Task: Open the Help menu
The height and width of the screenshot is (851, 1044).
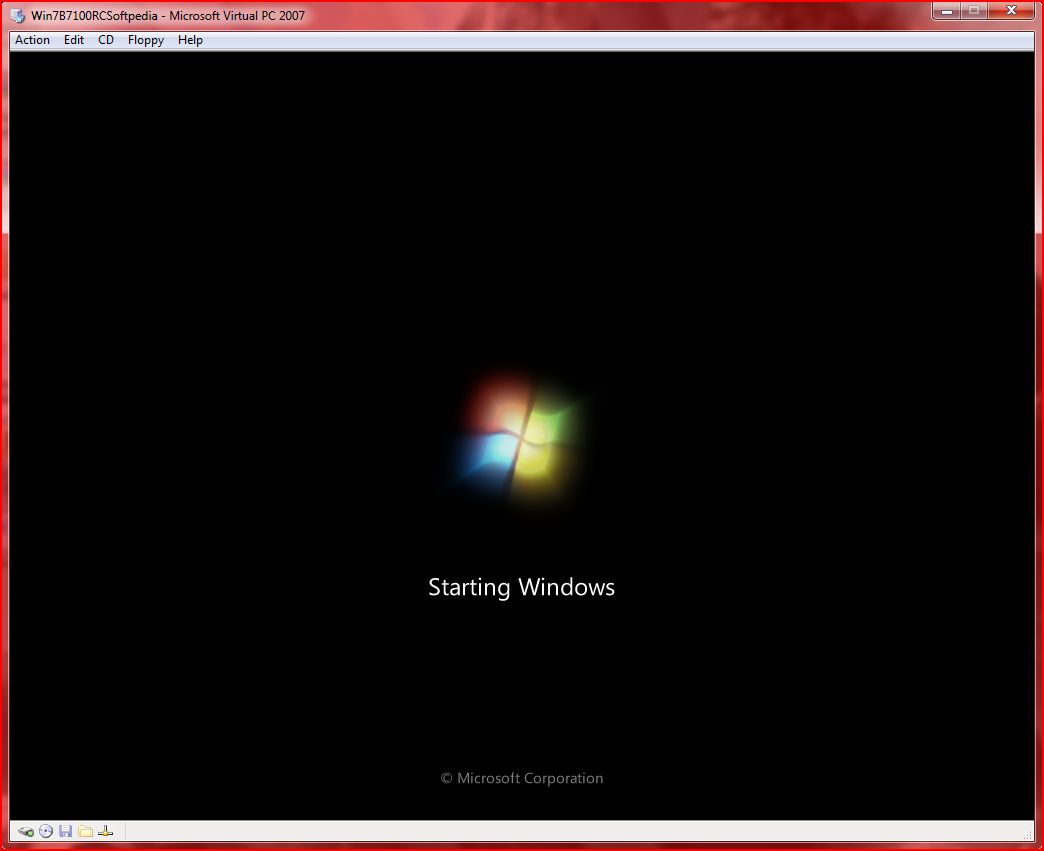Action: click(190, 40)
